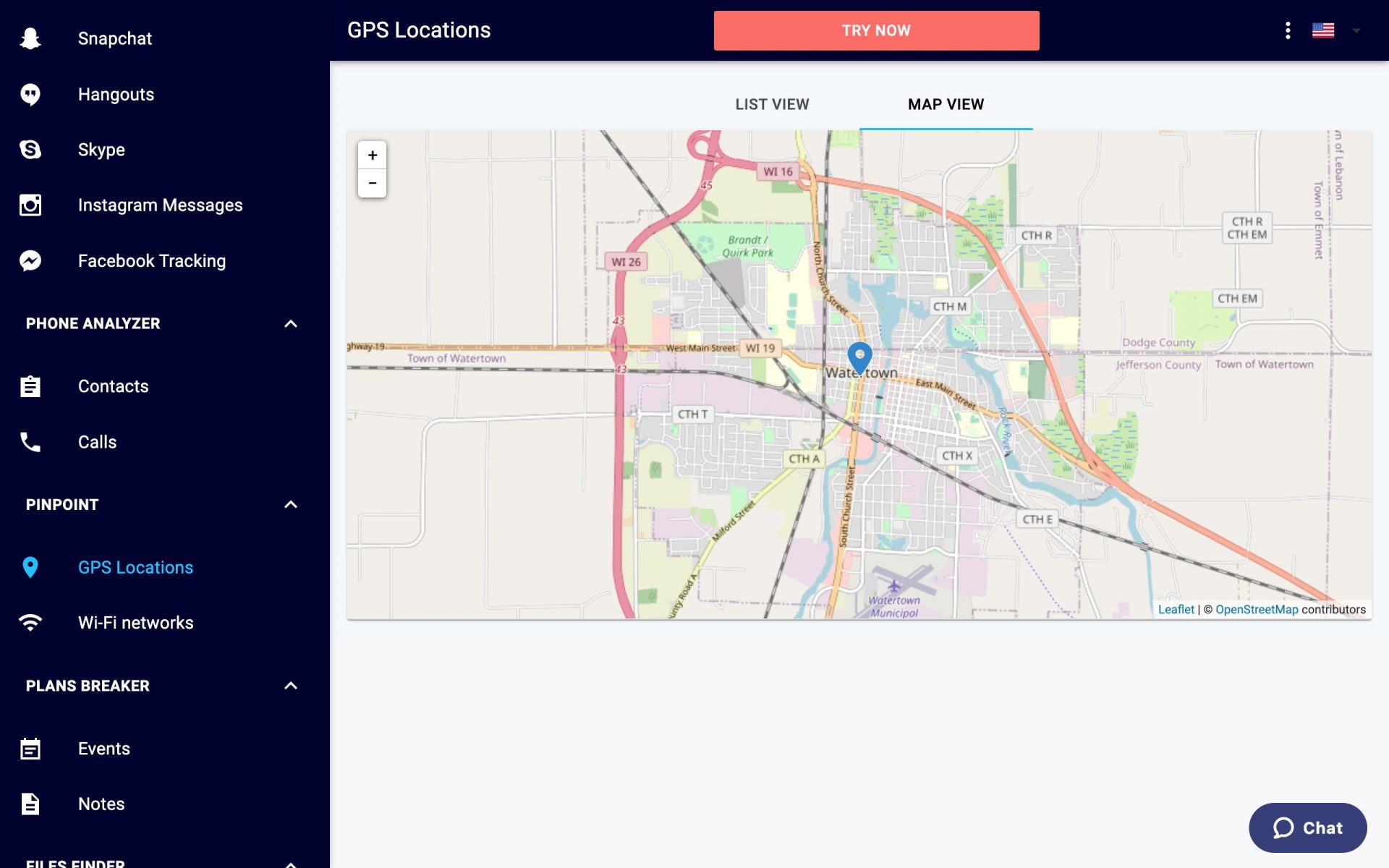Open Snapchat in the sidebar
The height and width of the screenshot is (868, 1389).
pyautogui.click(x=165, y=38)
